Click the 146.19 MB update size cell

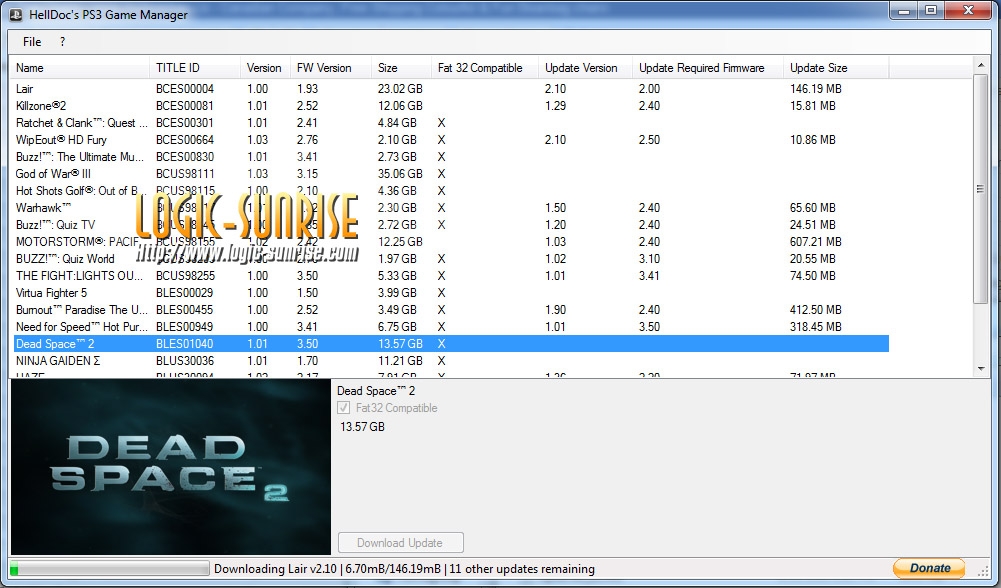[816, 89]
